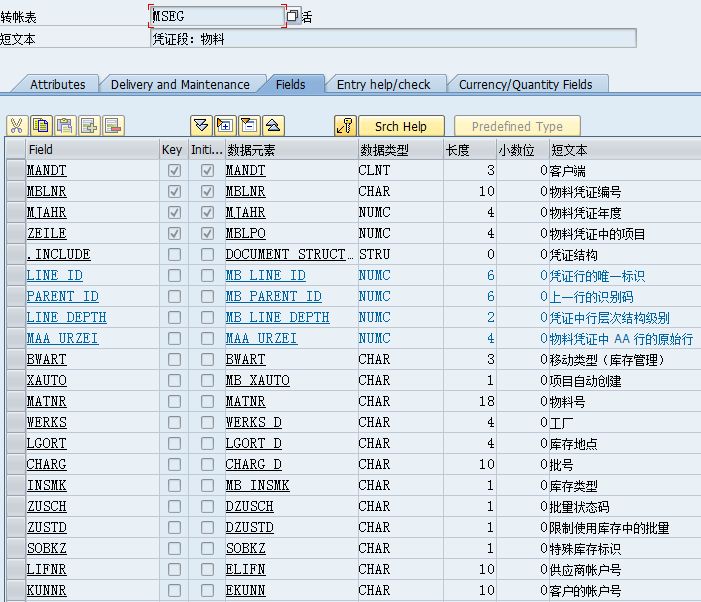
Task: Check Key checkbox for LINE_ID row
Action: pos(174,275)
